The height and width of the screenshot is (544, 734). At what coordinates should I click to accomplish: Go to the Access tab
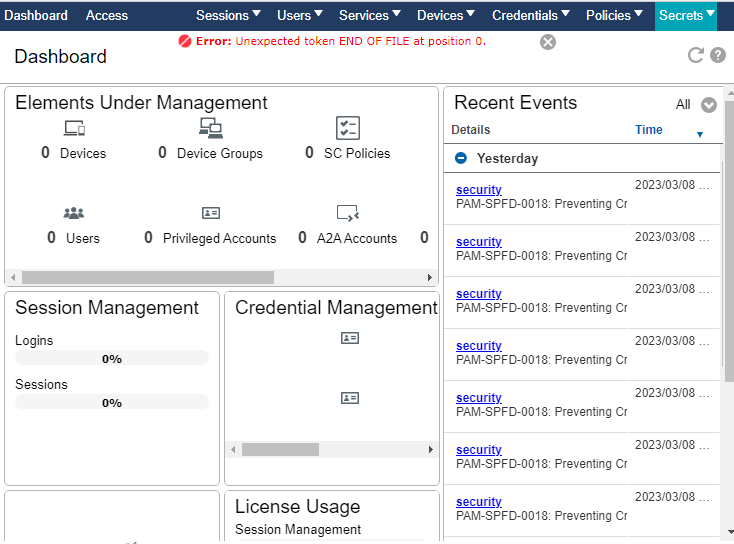click(x=107, y=15)
